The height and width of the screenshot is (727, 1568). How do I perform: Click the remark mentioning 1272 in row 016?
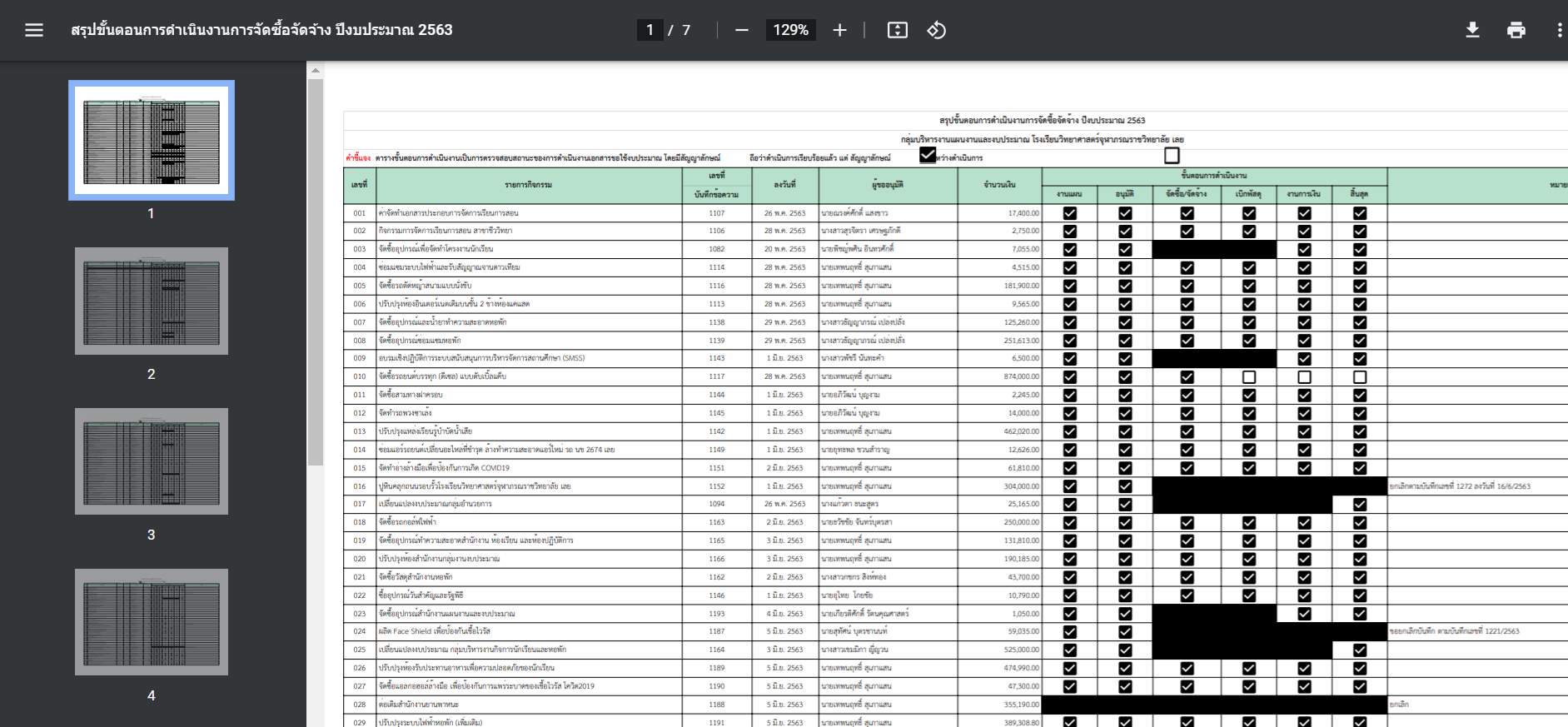click(x=1460, y=486)
